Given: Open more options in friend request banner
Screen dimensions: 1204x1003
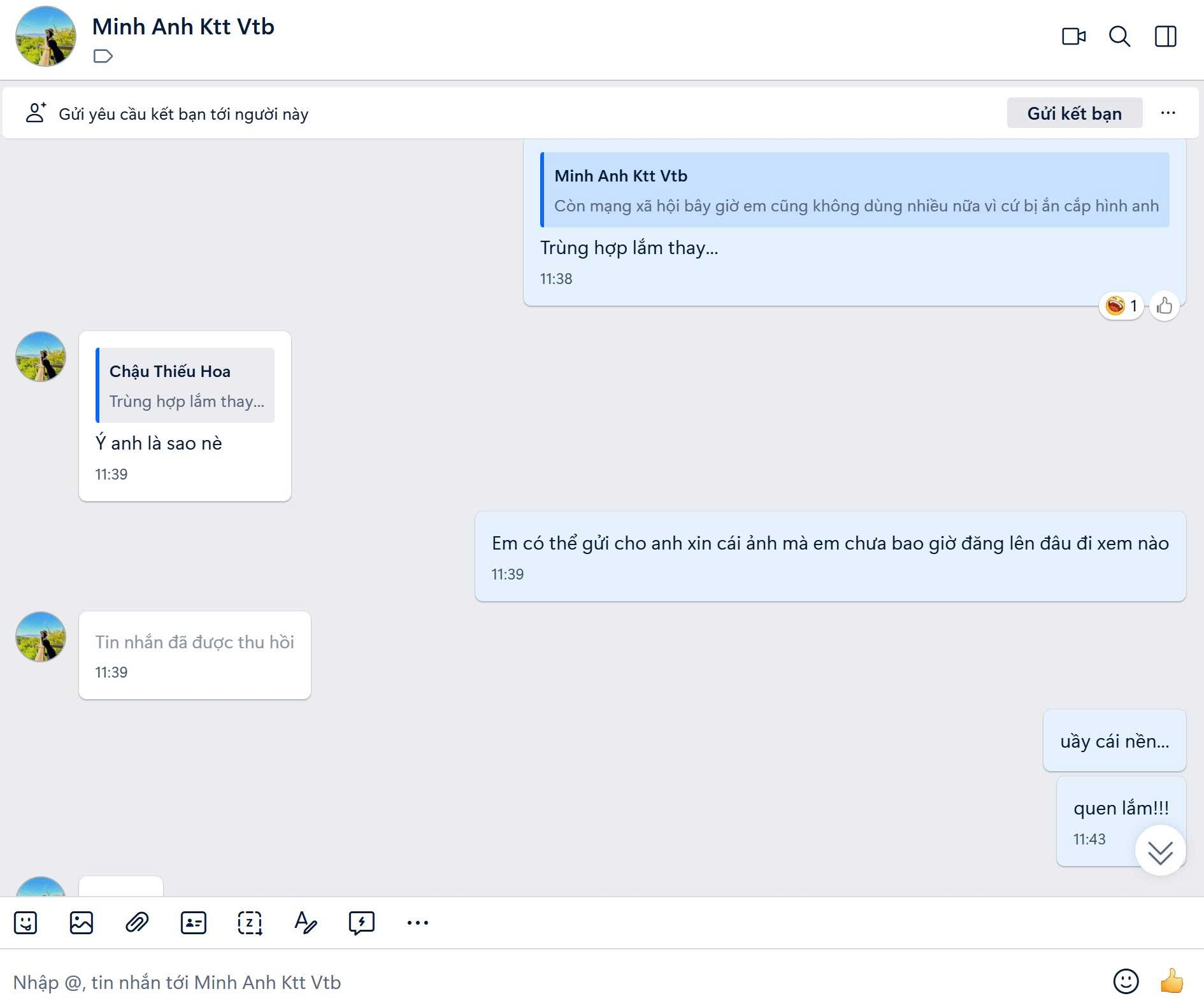Looking at the screenshot, I should click(x=1168, y=113).
